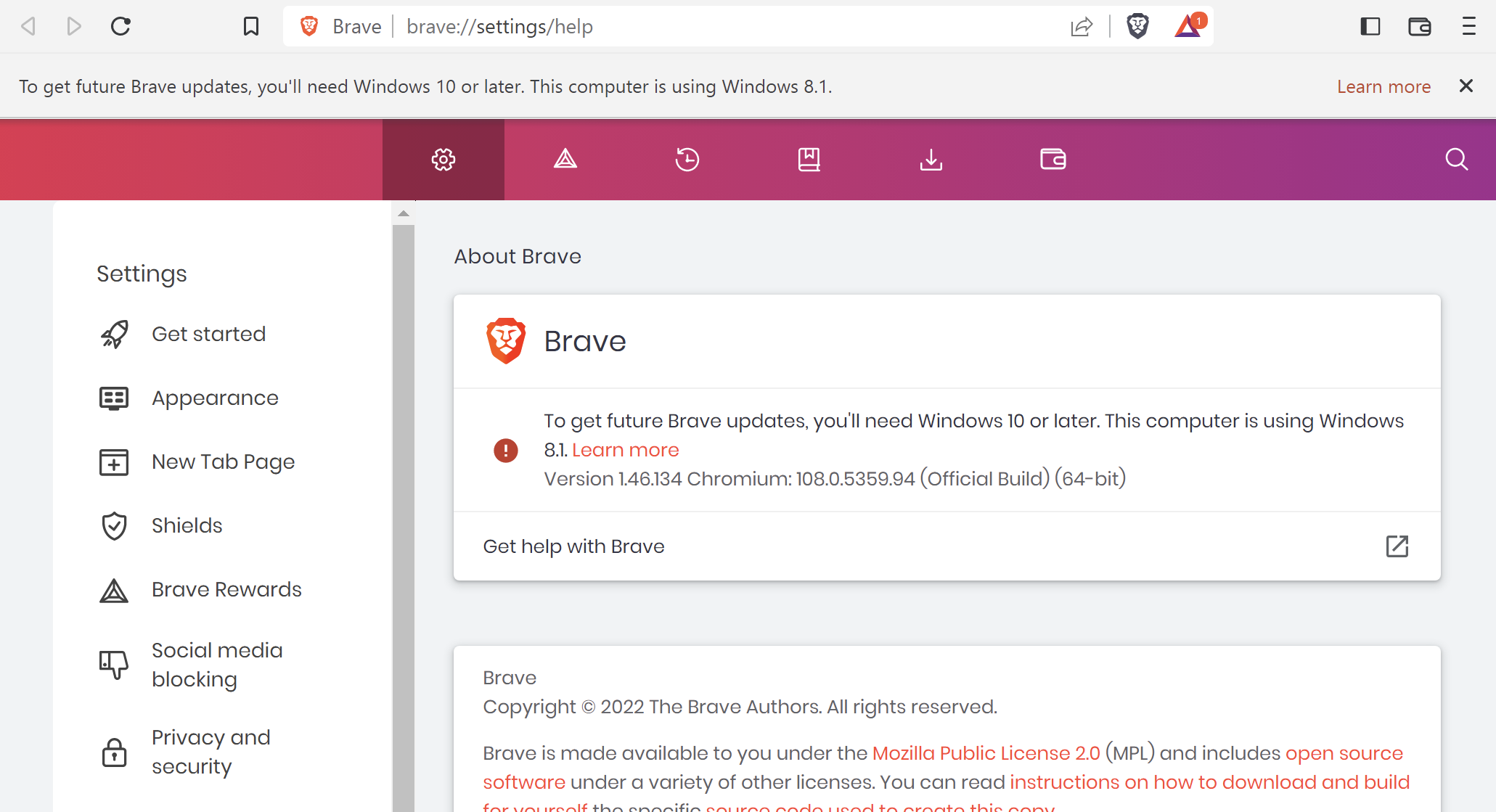The image size is (1496, 812).
Task: Dismiss the Windows 8.1 update warning banner
Action: tap(1466, 86)
